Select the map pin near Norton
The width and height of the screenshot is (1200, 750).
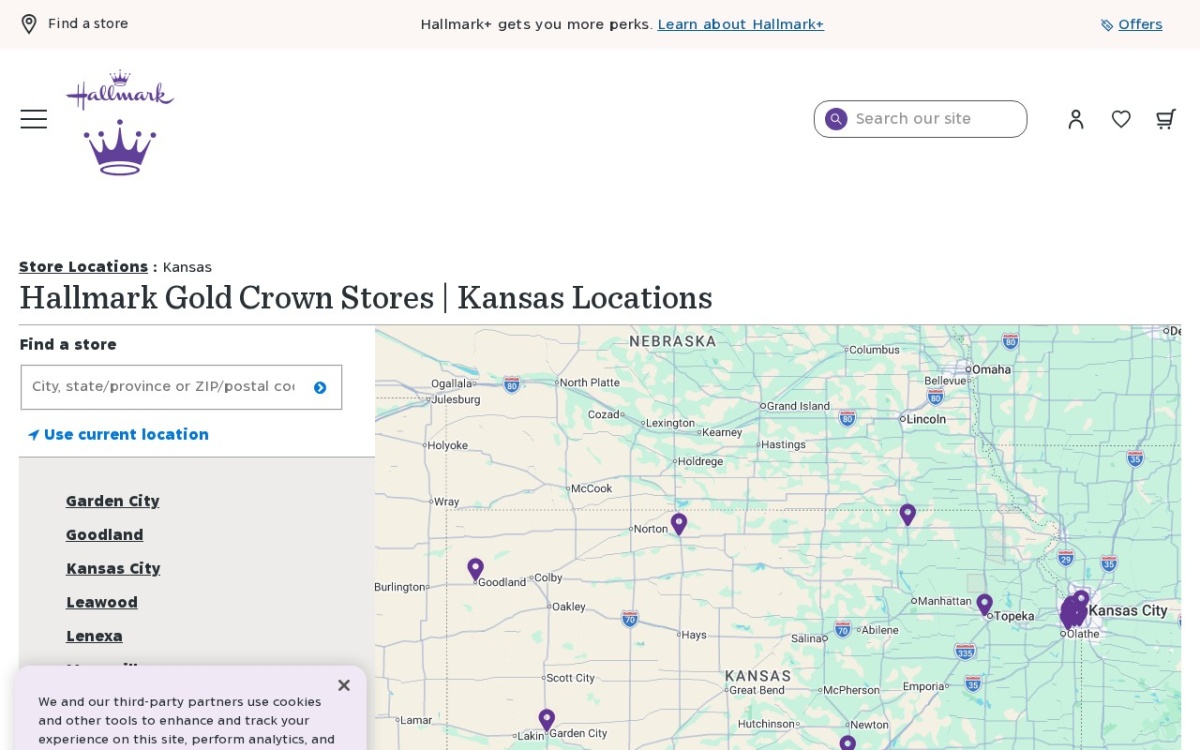coord(679,523)
